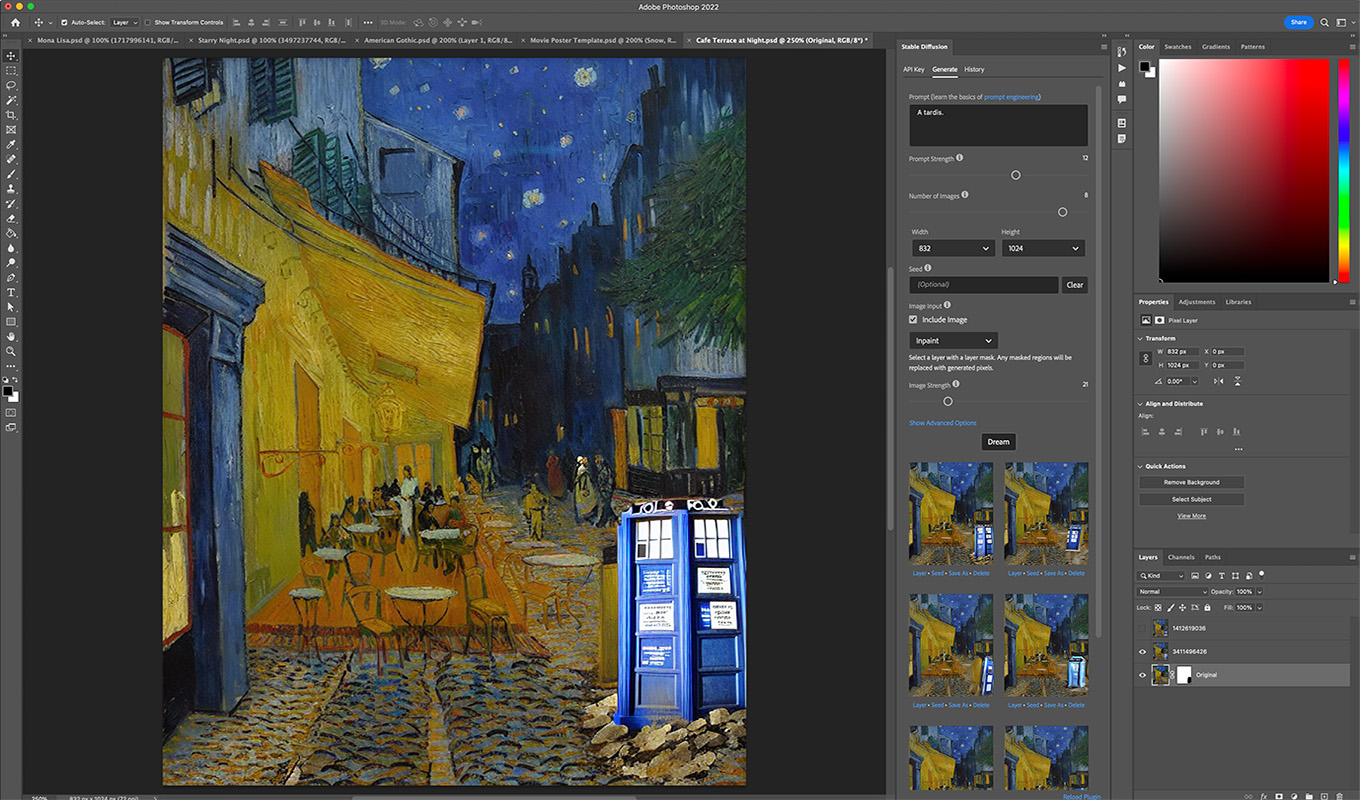Switch to the History tab

[974, 69]
